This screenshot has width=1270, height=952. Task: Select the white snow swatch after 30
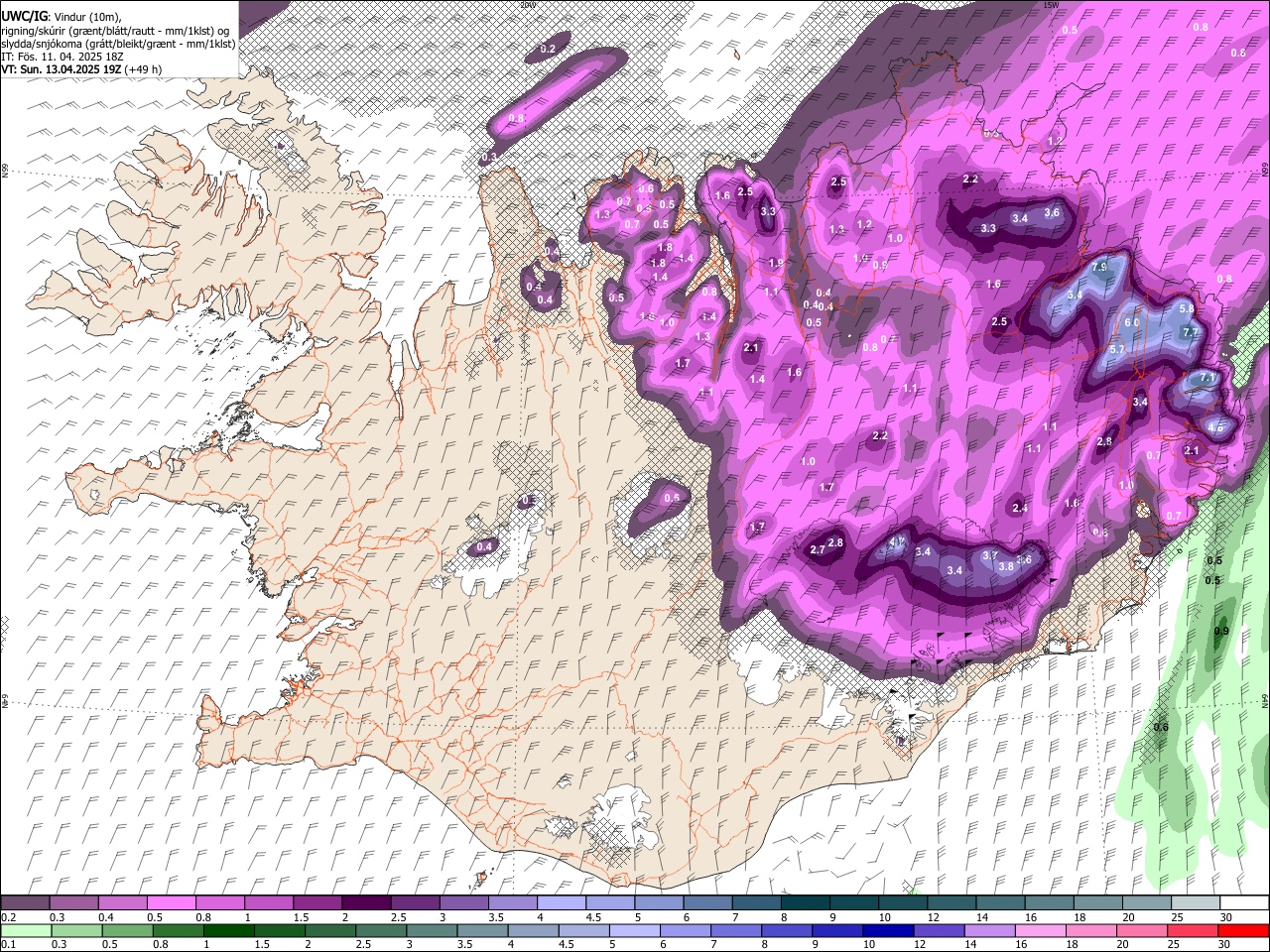pos(1243,902)
